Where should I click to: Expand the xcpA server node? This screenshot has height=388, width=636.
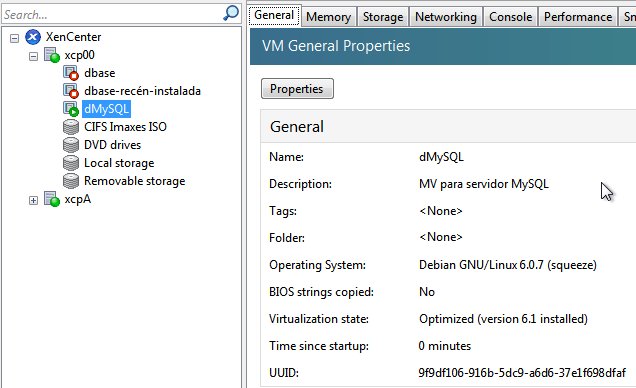(x=33, y=200)
